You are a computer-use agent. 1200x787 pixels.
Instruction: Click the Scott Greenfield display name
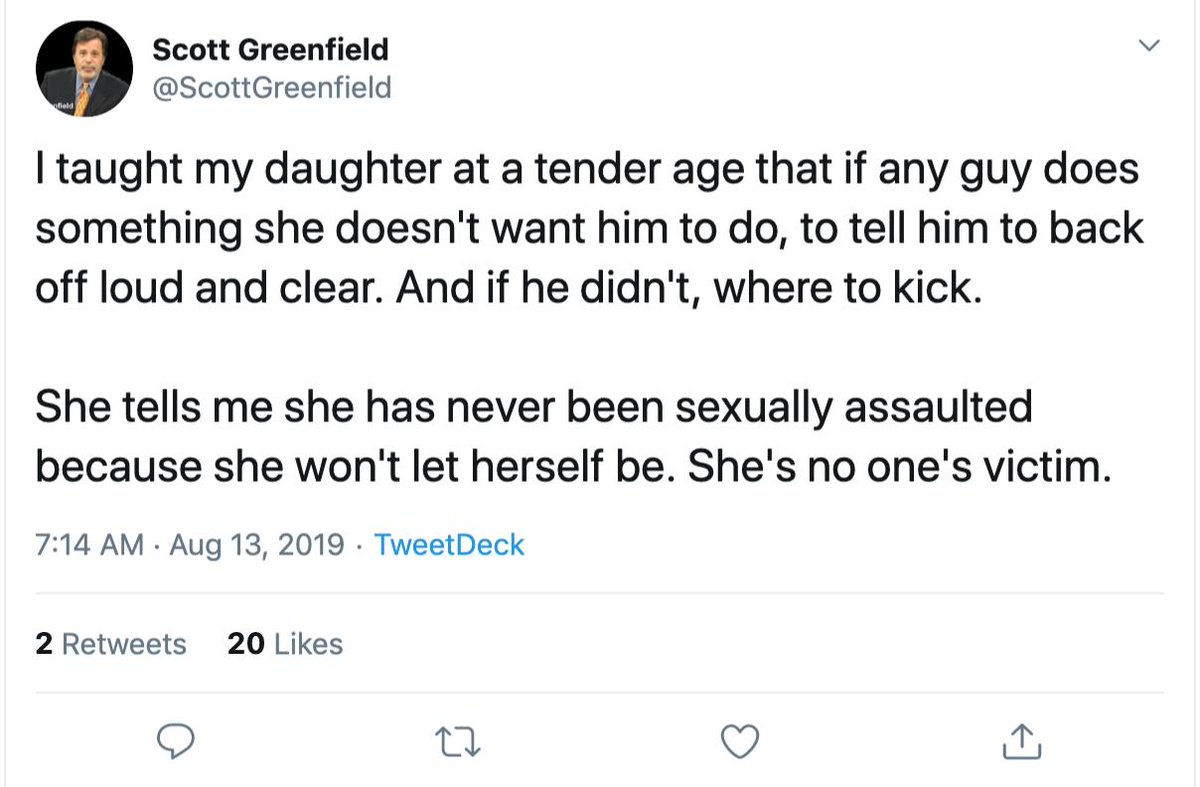pyautogui.click(x=270, y=48)
